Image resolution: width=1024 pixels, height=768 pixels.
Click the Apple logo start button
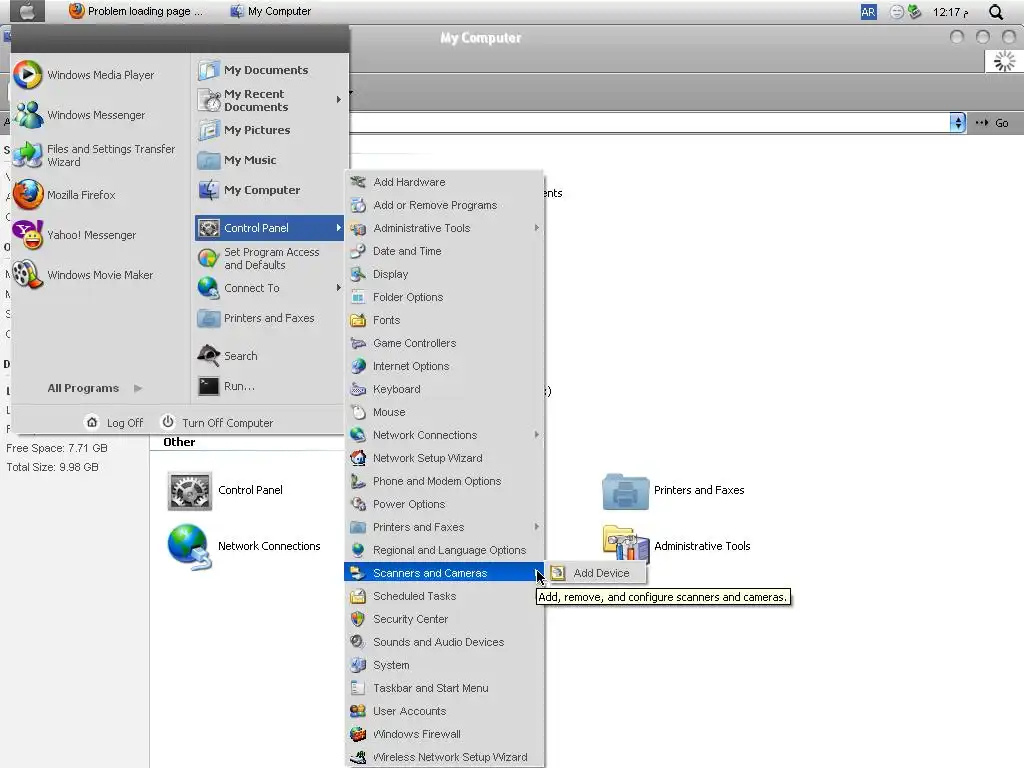(27, 11)
